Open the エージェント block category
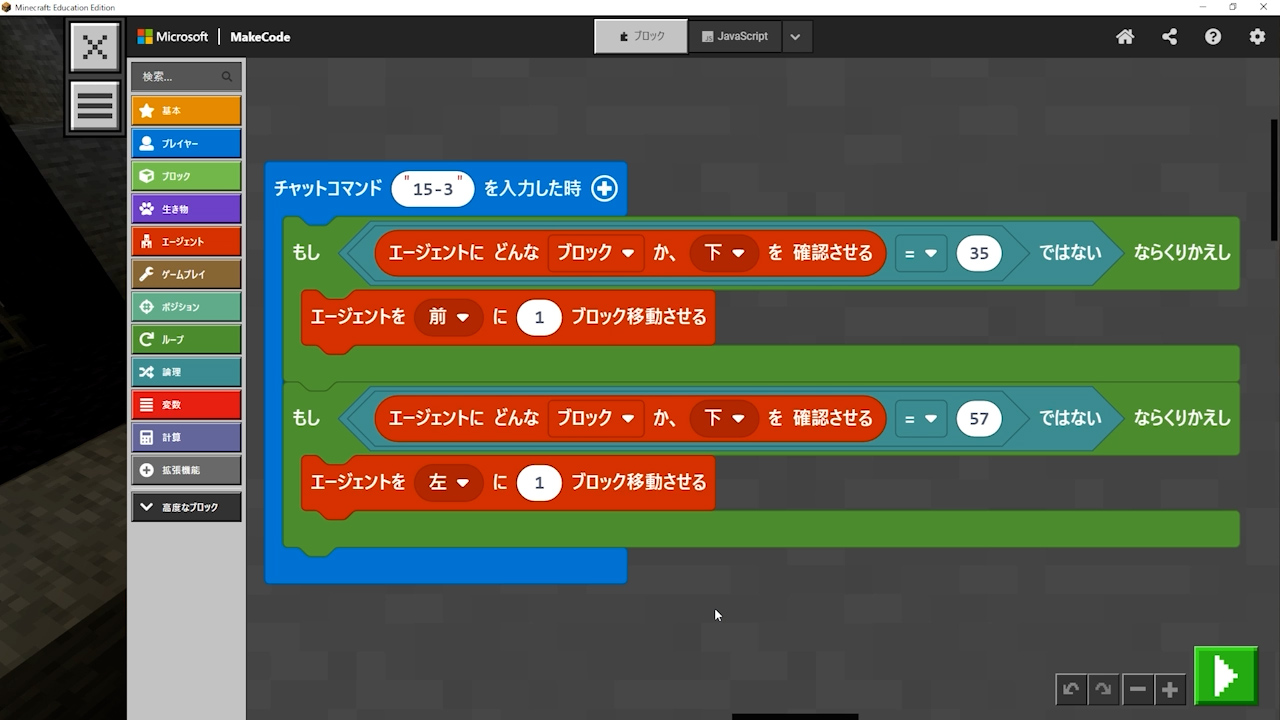1280x720 pixels. (x=186, y=241)
